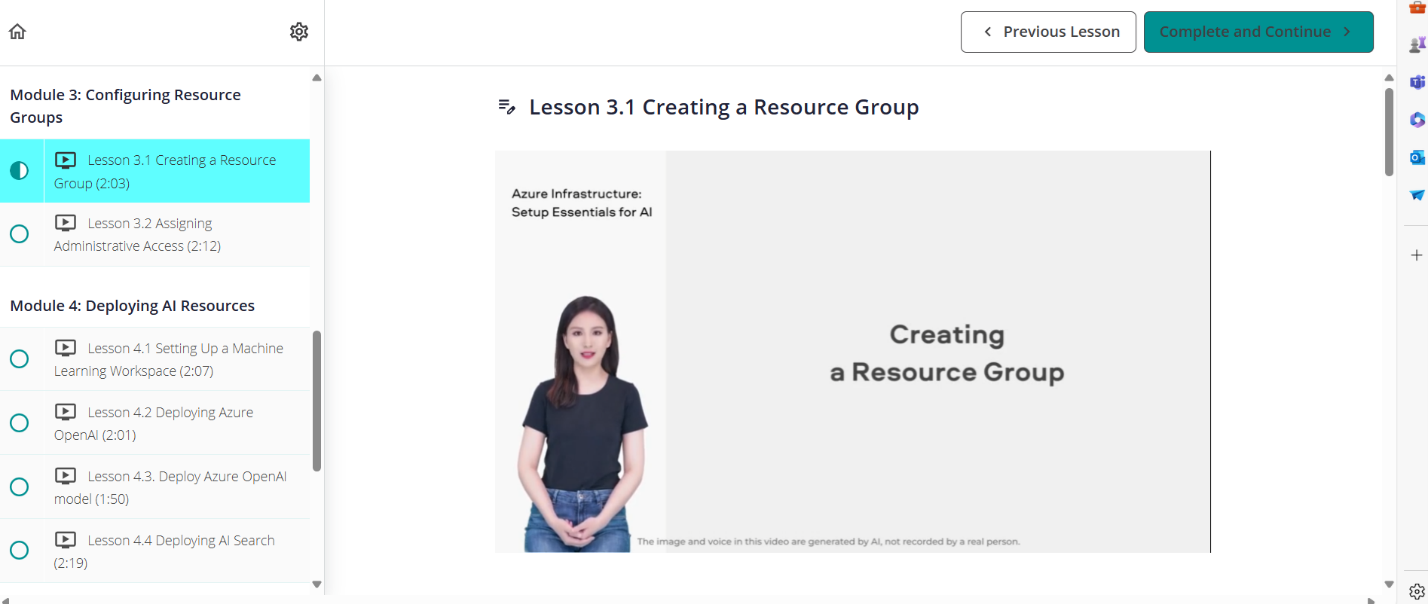This screenshot has height=604, width=1428.
Task: Click the Games chess icon in sidebar
Action: click(x=1416, y=45)
